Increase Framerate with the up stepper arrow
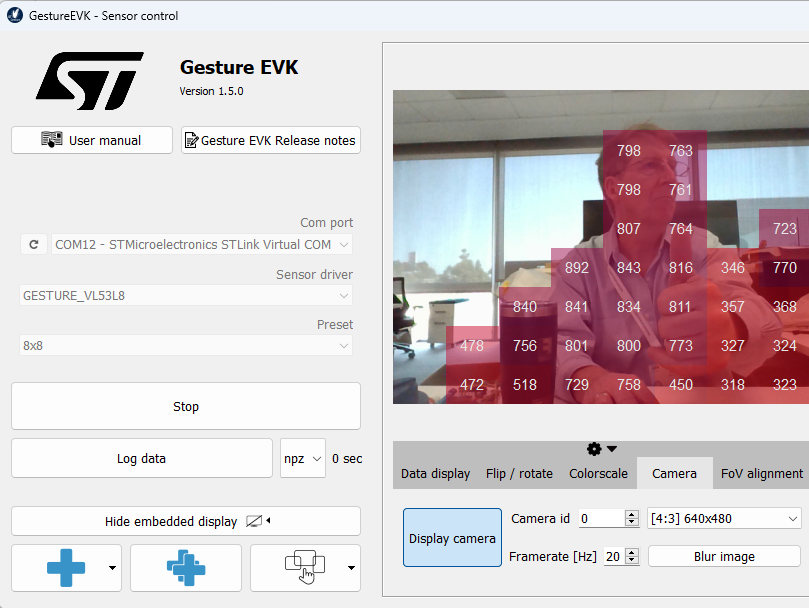 click(630, 551)
